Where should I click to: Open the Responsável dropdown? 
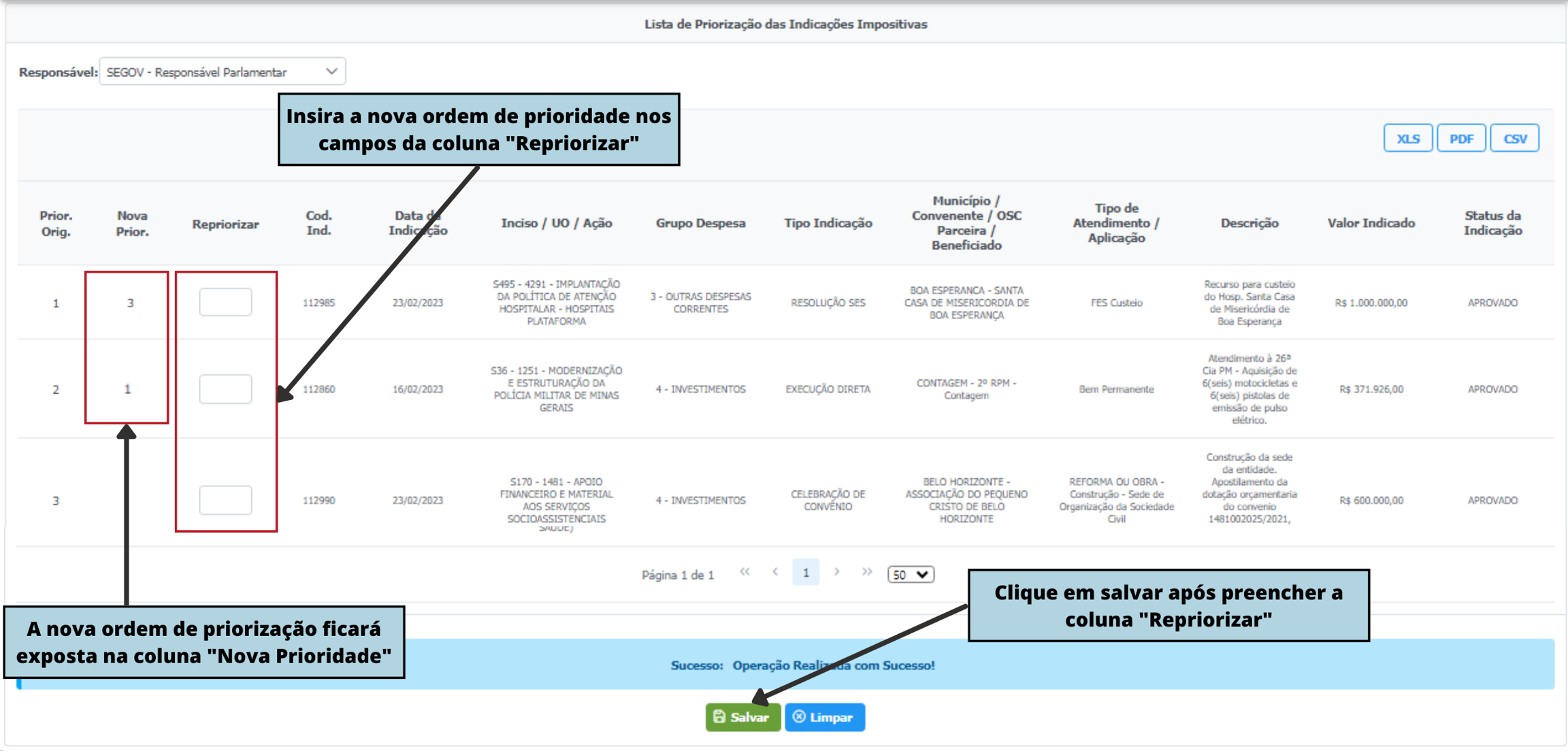click(222, 72)
